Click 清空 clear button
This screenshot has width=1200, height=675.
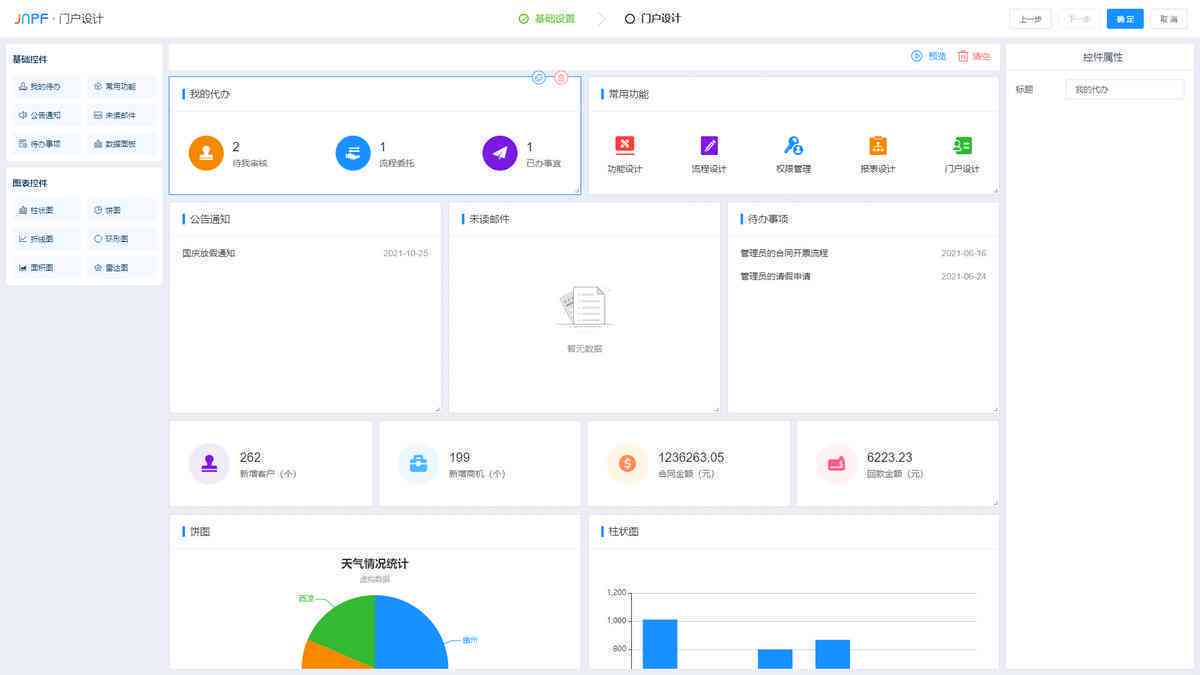pyautogui.click(x=974, y=56)
